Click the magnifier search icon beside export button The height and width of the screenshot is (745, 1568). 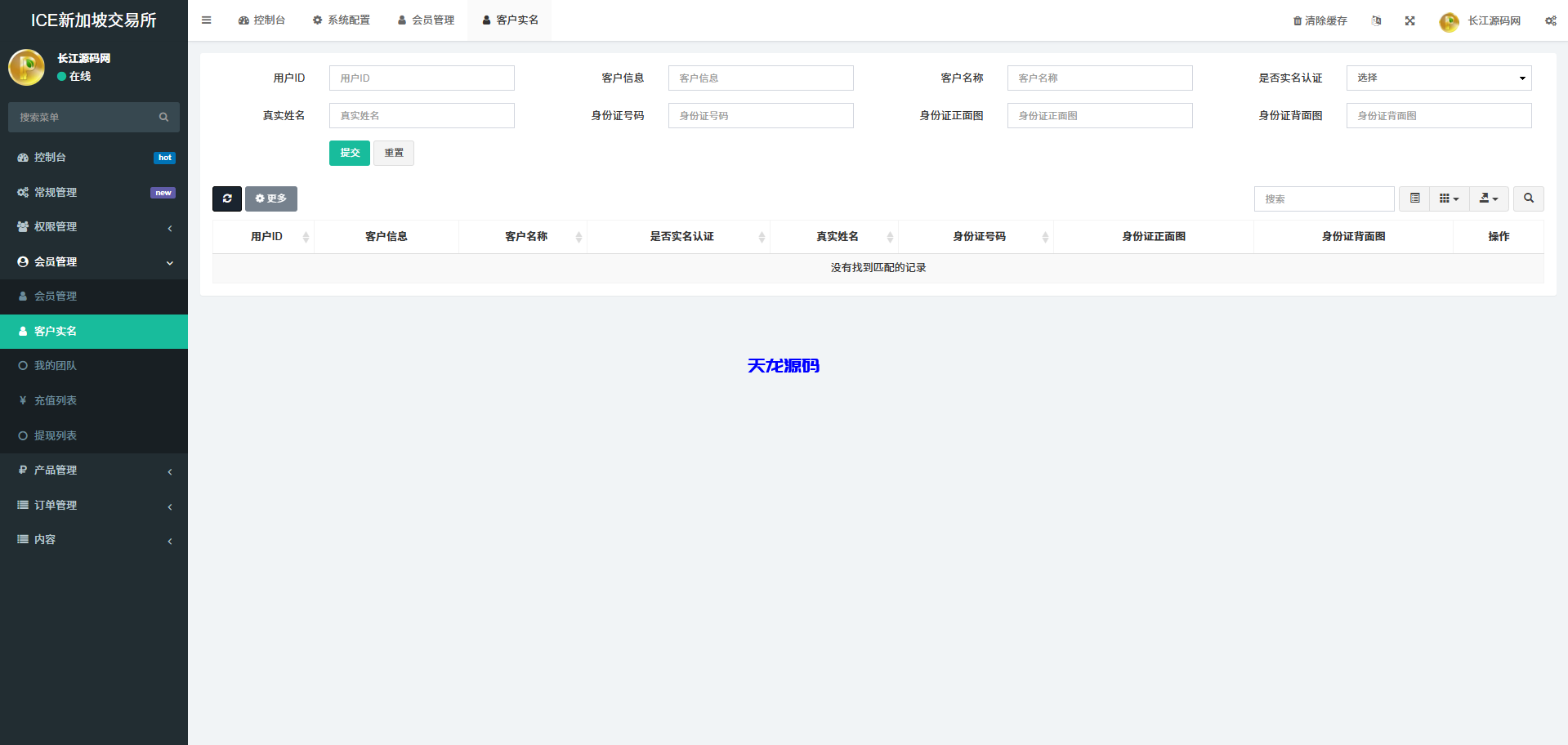coord(1528,199)
